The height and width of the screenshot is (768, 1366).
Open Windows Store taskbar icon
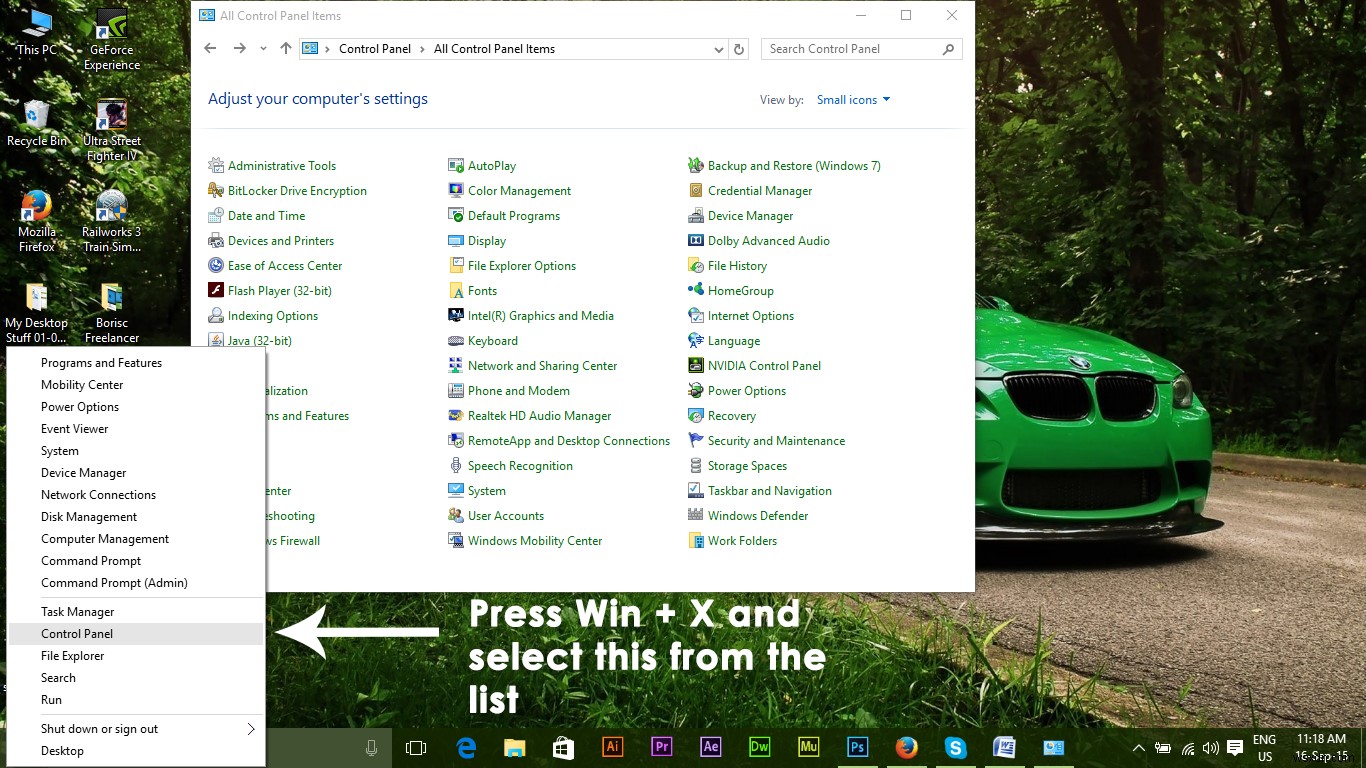[563, 747]
